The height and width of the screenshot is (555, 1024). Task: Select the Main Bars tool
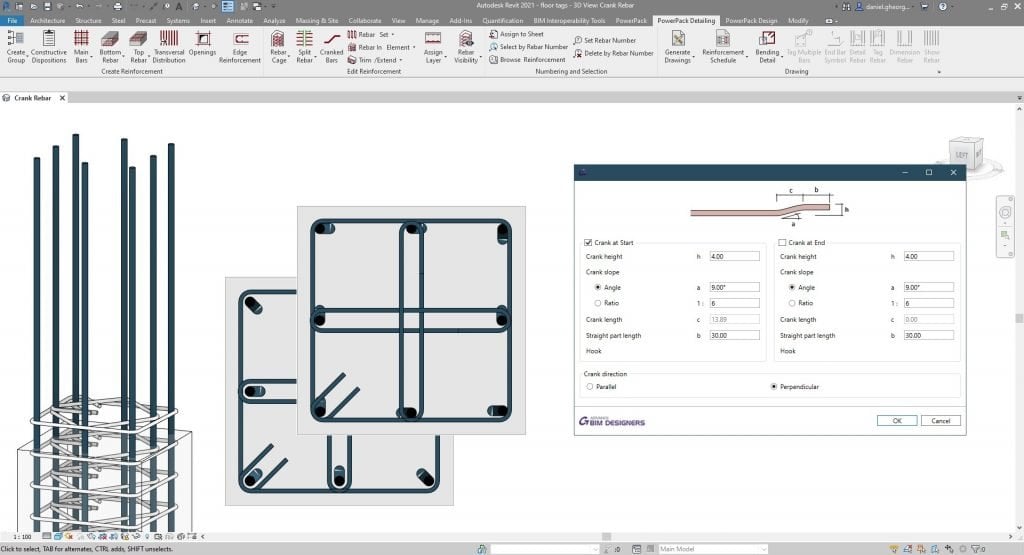click(x=81, y=47)
